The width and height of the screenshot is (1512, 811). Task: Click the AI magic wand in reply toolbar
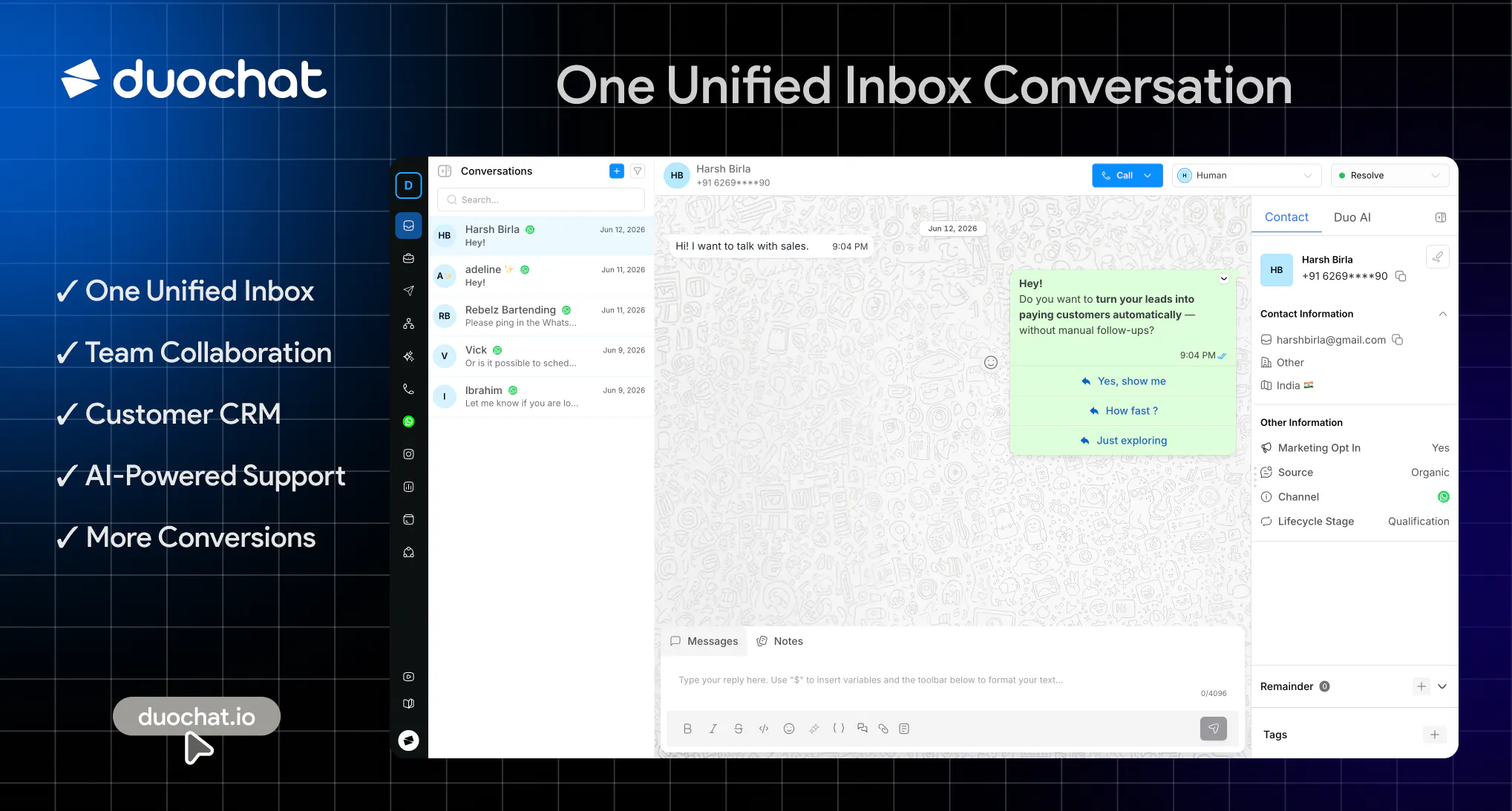pyautogui.click(x=814, y=729)
